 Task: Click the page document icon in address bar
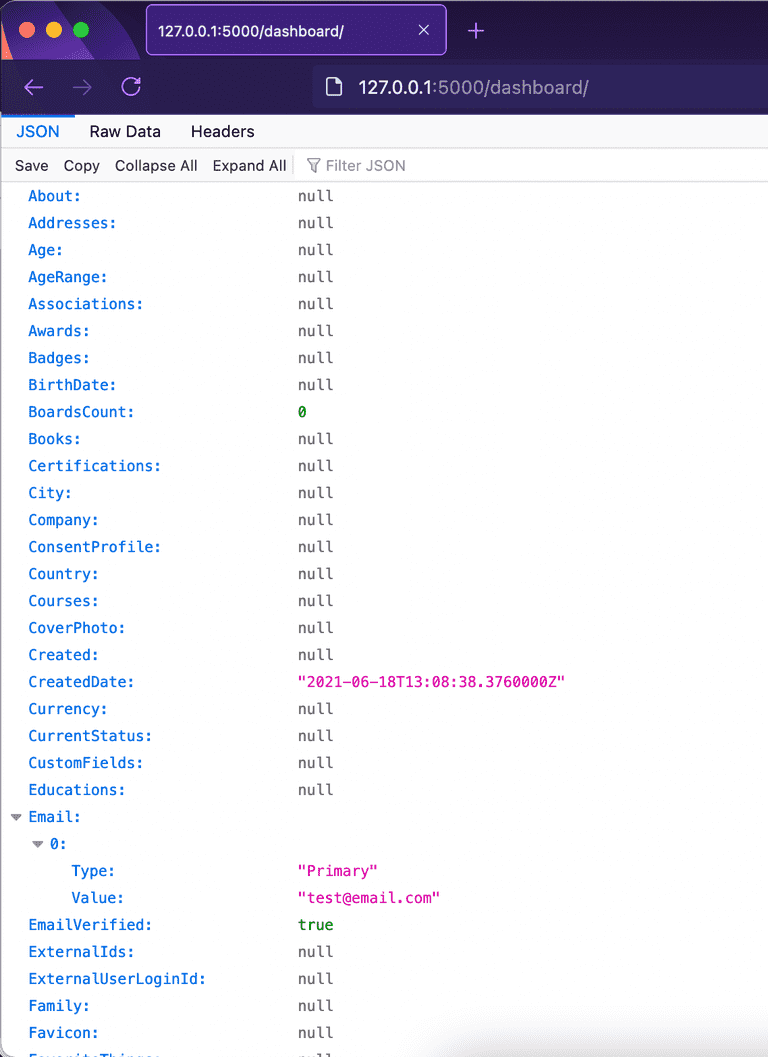tap(335, 87)
